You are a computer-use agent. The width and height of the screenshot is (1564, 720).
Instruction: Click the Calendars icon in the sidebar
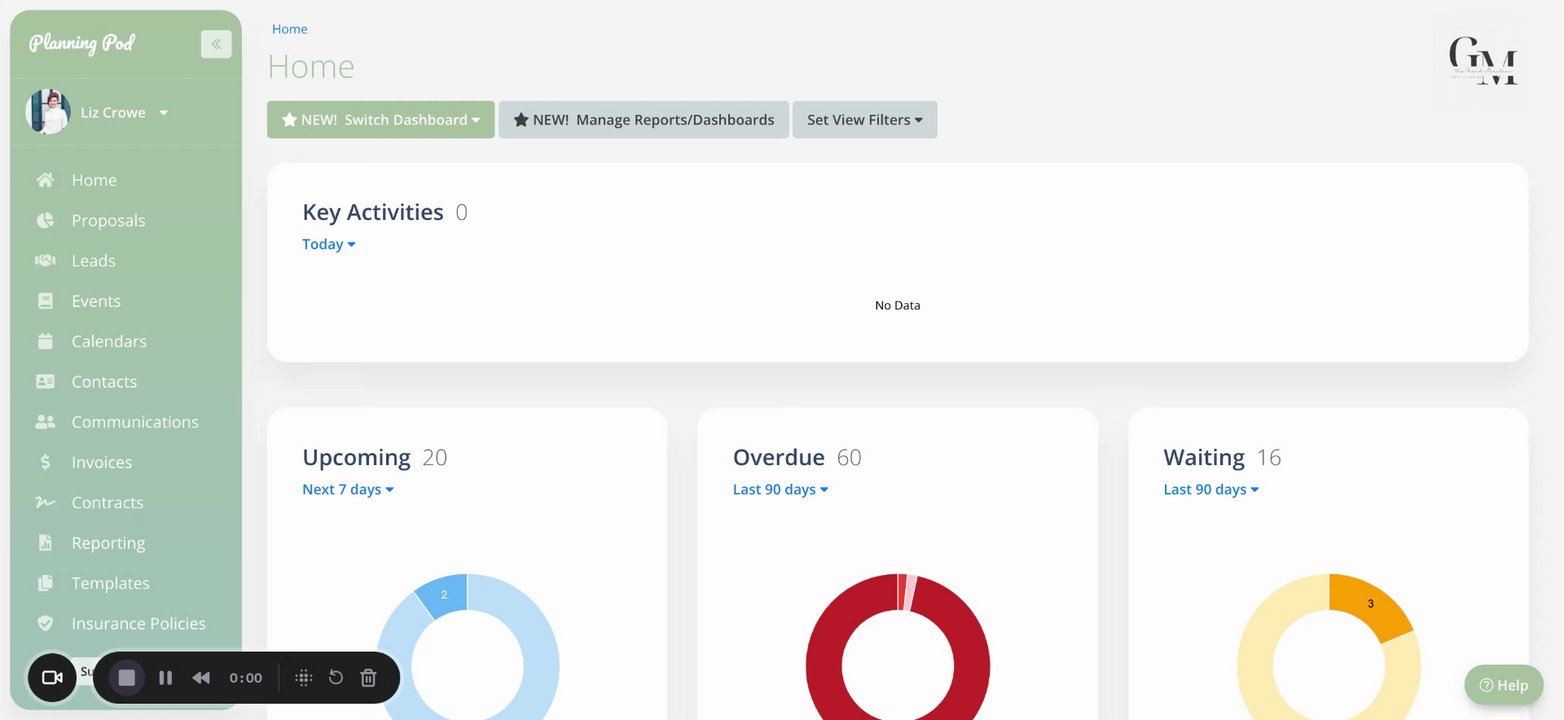(x=45, y=341)
